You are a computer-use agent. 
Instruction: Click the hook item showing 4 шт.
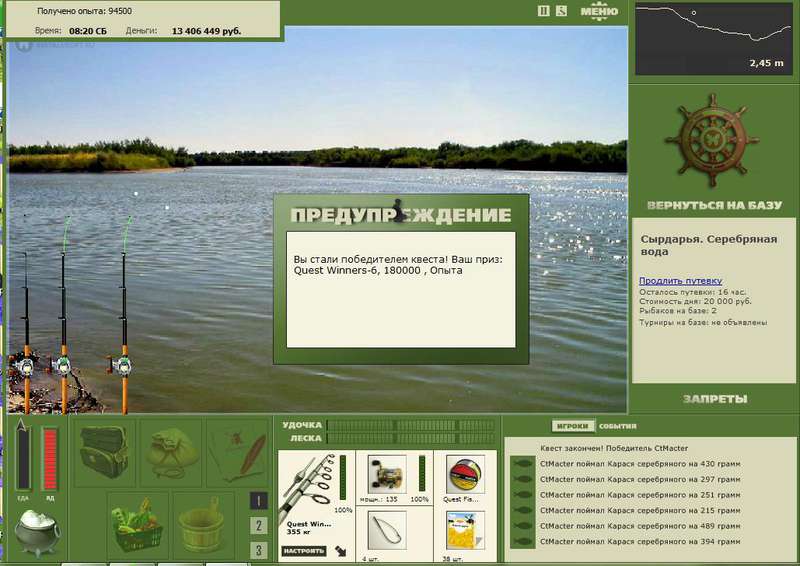pyautogui.click(x=387, y=531)
